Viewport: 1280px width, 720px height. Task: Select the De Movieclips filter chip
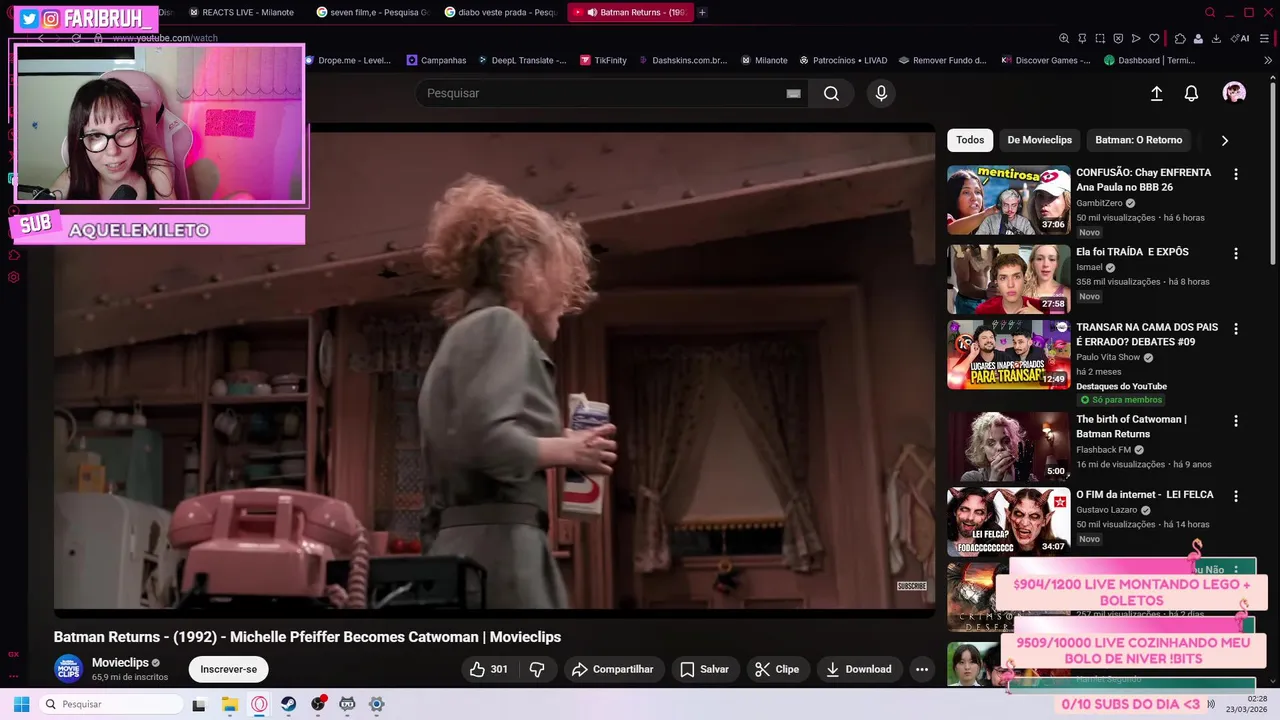coord(1039,140)
